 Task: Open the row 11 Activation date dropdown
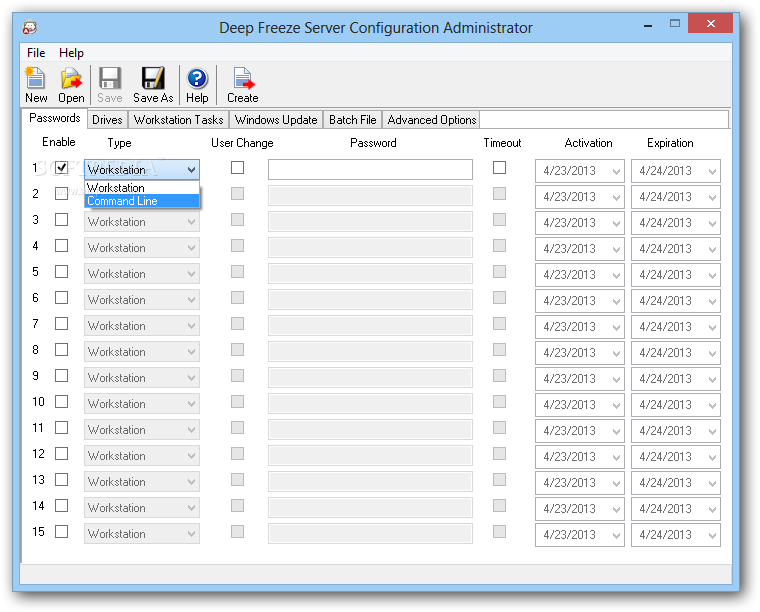[616, 431]
